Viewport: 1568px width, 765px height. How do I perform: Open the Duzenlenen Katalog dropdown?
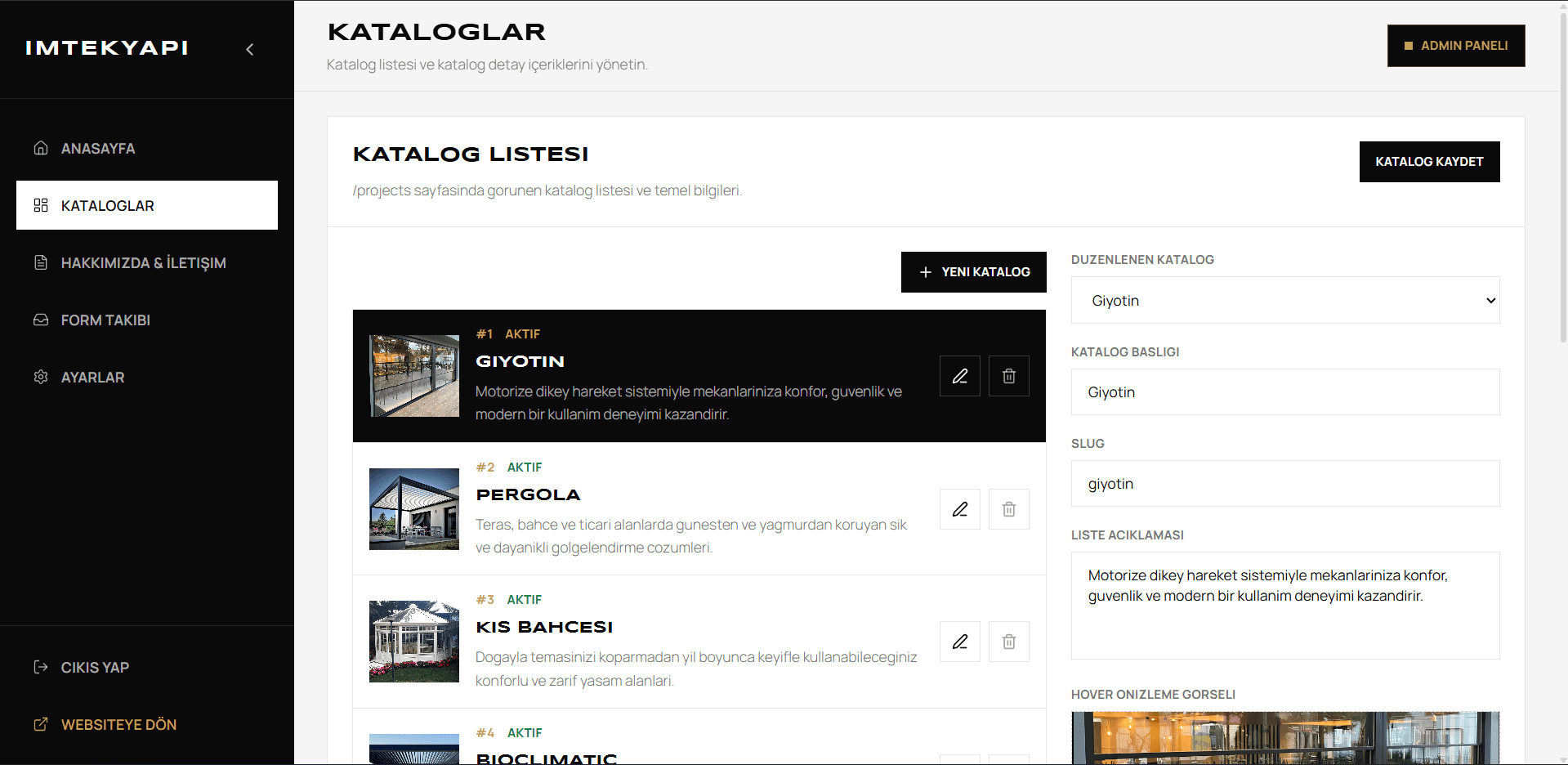pyautogui.click(x=1285, y=300)
